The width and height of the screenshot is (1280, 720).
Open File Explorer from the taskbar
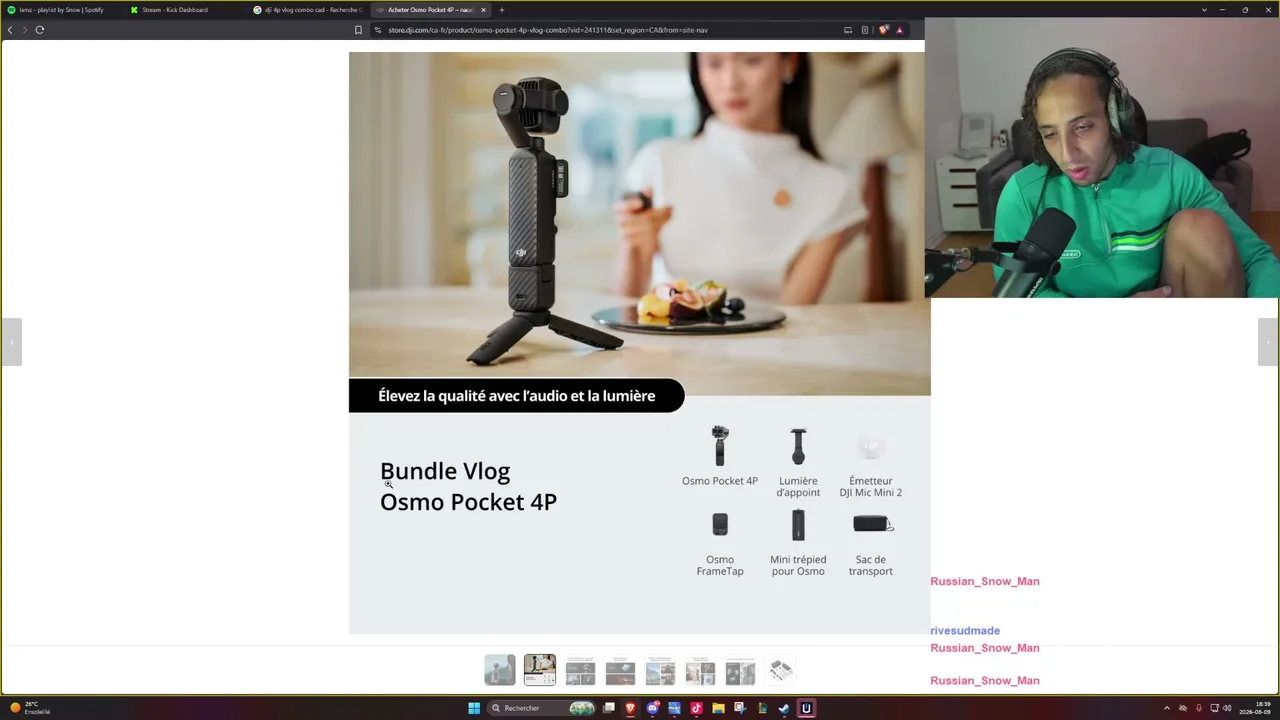coord(718,708)
